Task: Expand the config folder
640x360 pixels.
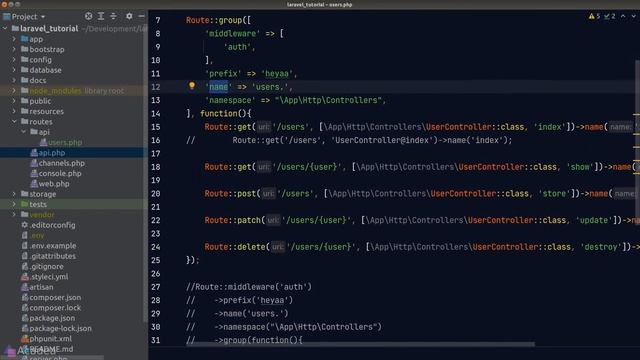Action: (14, 60)
